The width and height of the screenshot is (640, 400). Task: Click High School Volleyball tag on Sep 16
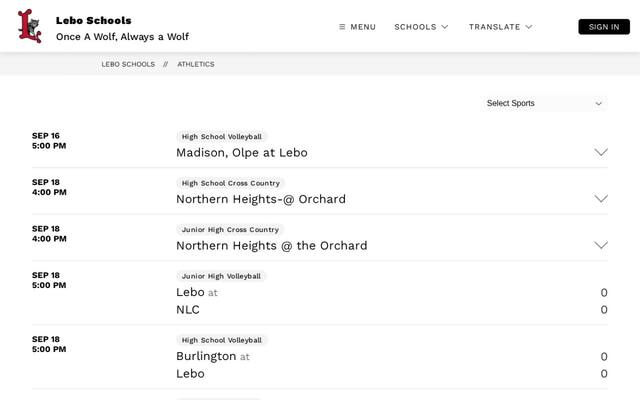point(222,137)
